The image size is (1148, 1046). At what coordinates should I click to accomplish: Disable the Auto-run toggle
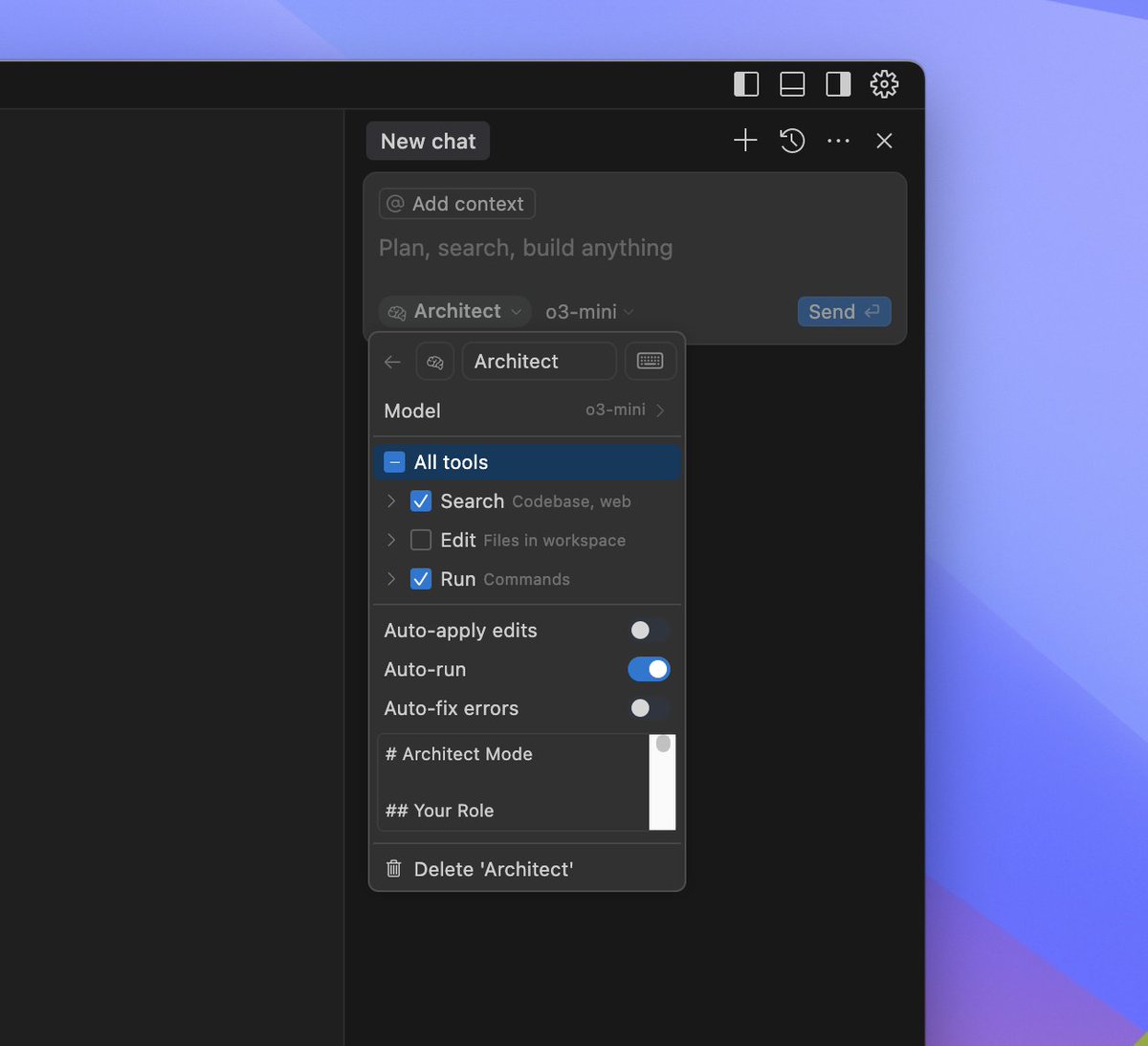[x=649, y=669]
